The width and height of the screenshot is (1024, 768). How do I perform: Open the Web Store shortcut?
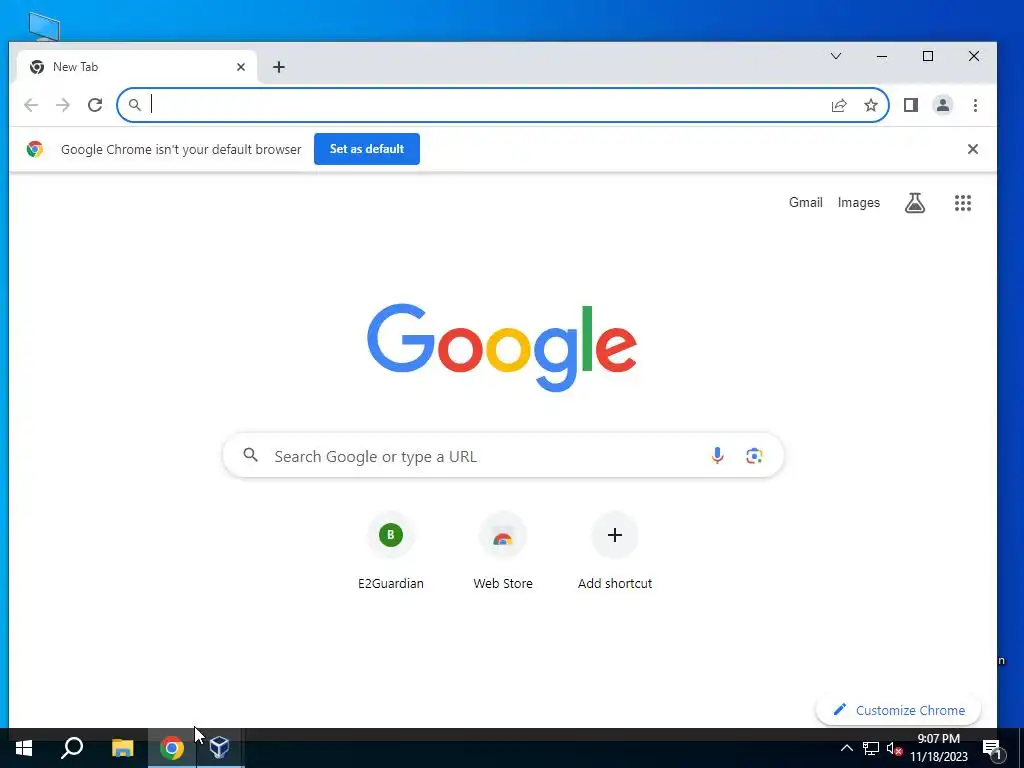pos(503,551)
